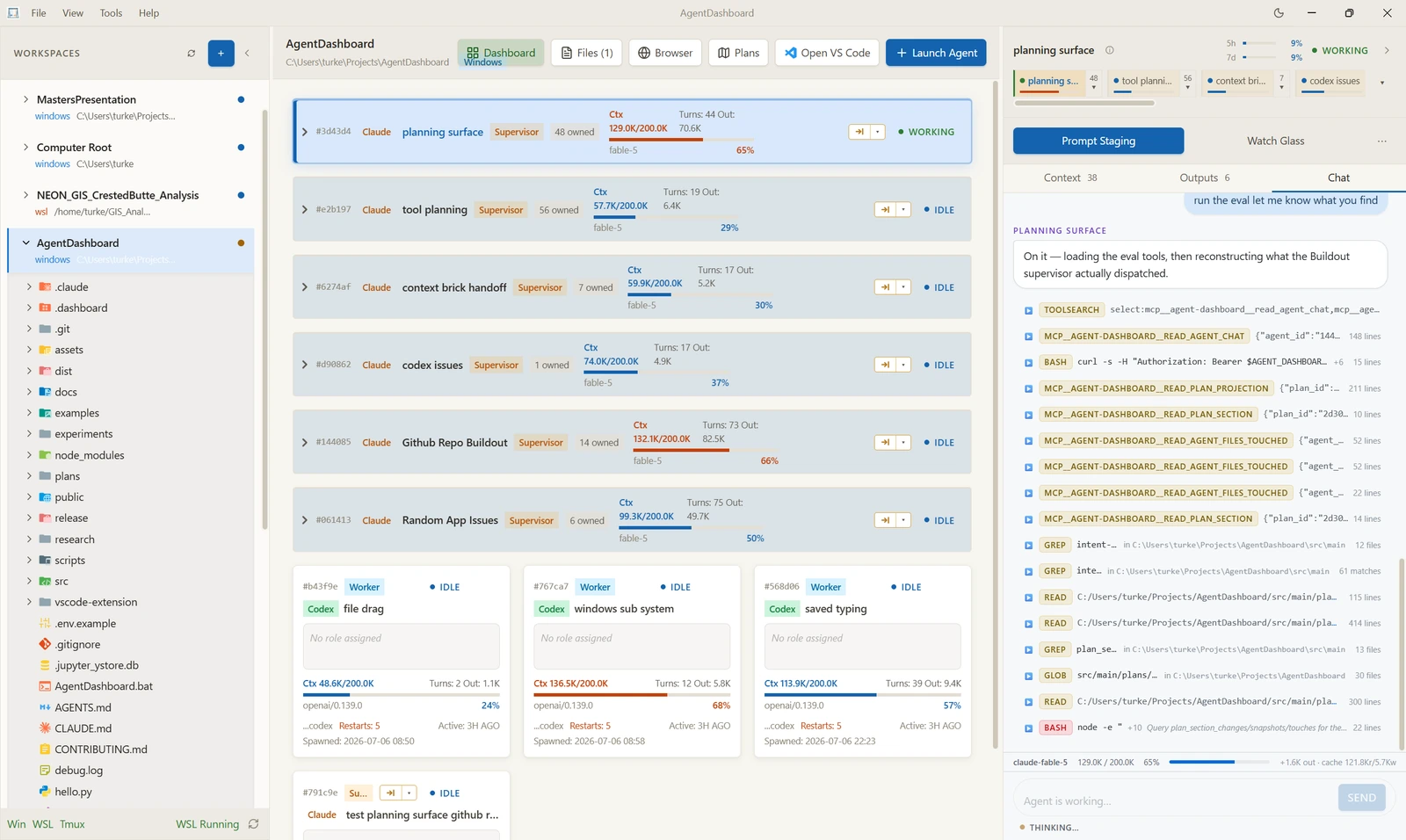Toggle dark mode moon icon
1406x840 pixels.
1279,13
